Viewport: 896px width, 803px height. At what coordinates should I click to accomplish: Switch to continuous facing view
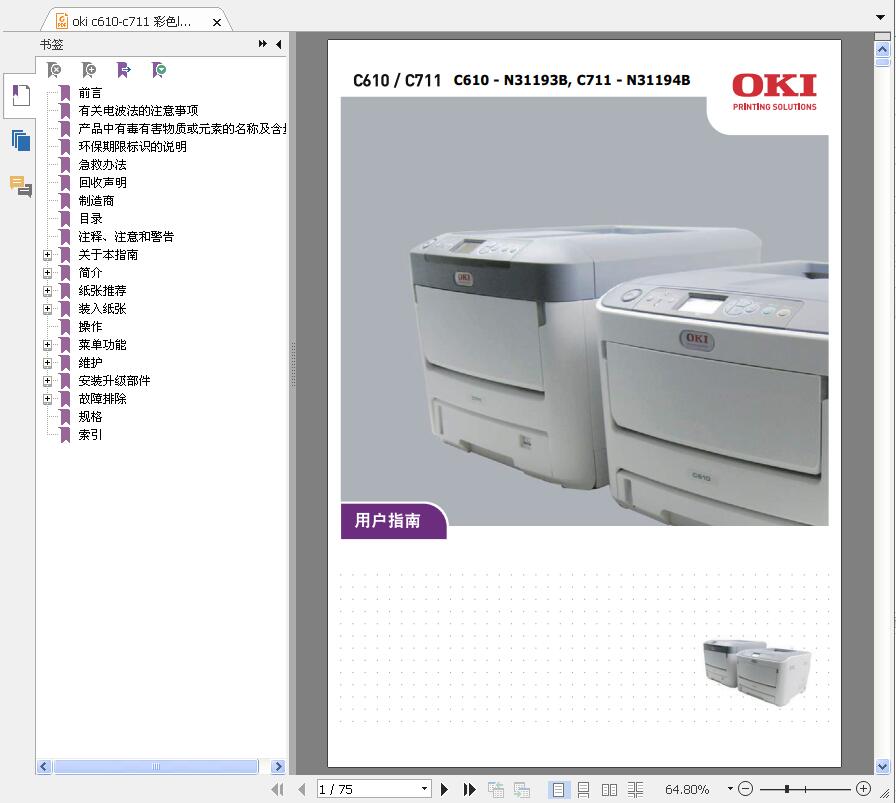pos(635,789)
